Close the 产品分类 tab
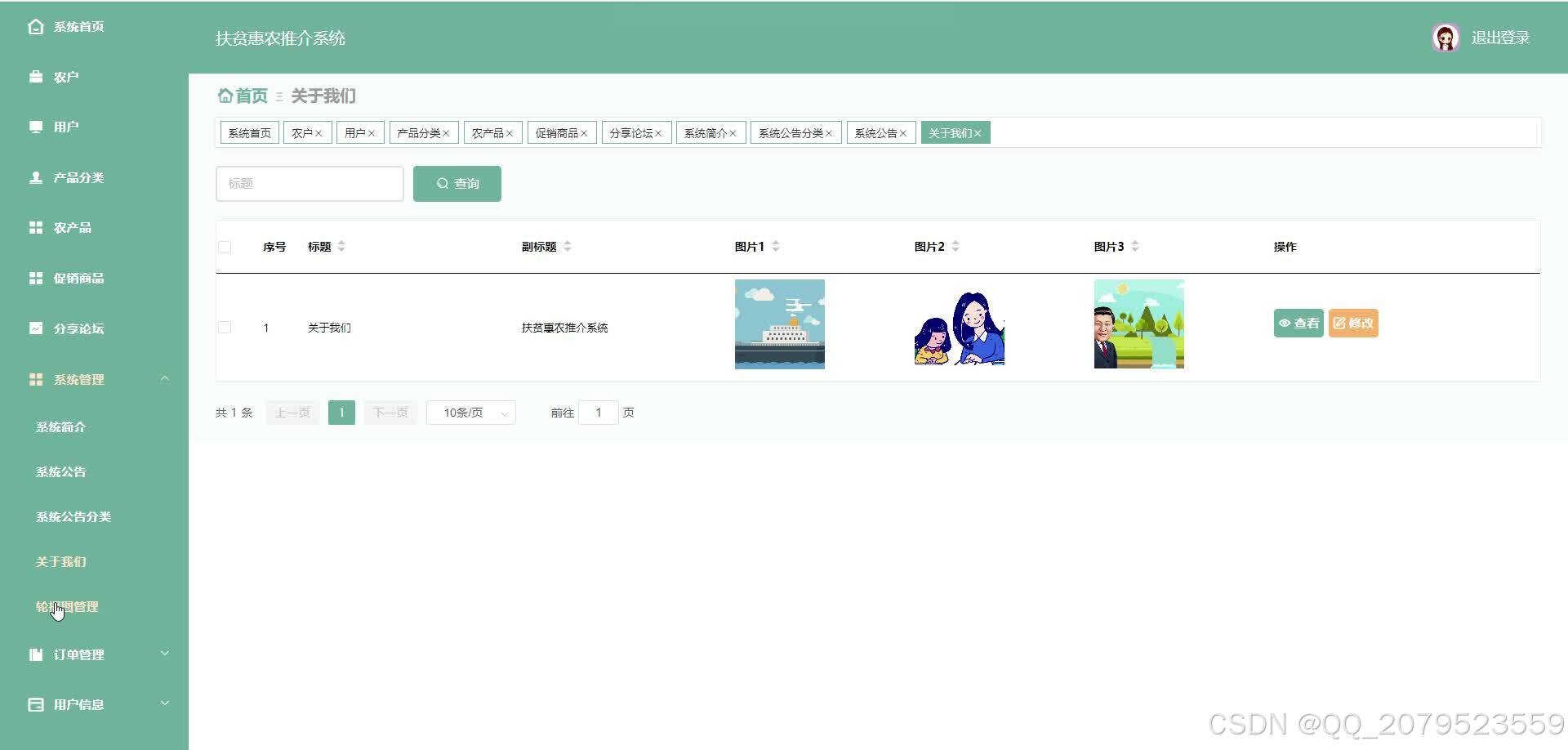 coord(446,133)
